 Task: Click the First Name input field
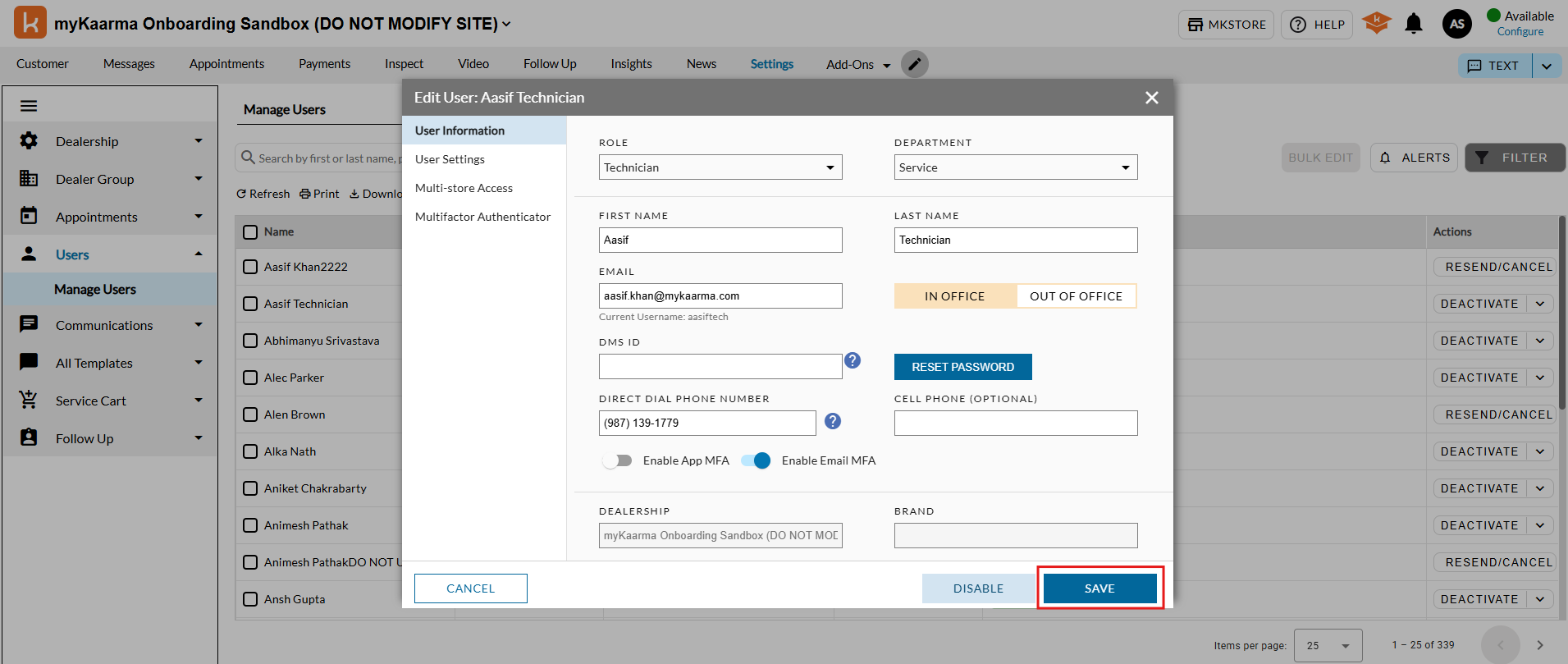720,240
